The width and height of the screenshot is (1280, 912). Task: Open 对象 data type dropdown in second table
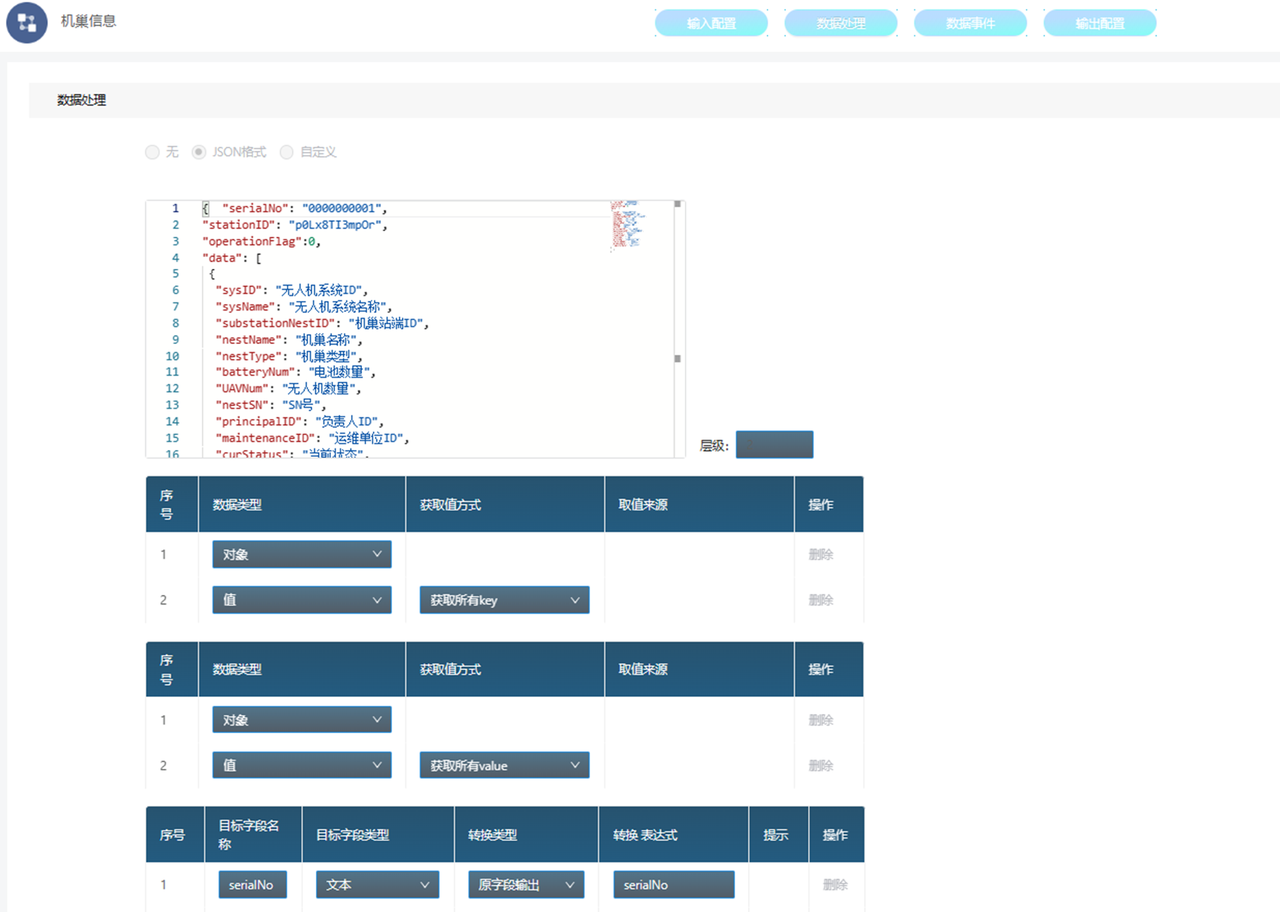[x=302, y=720]
